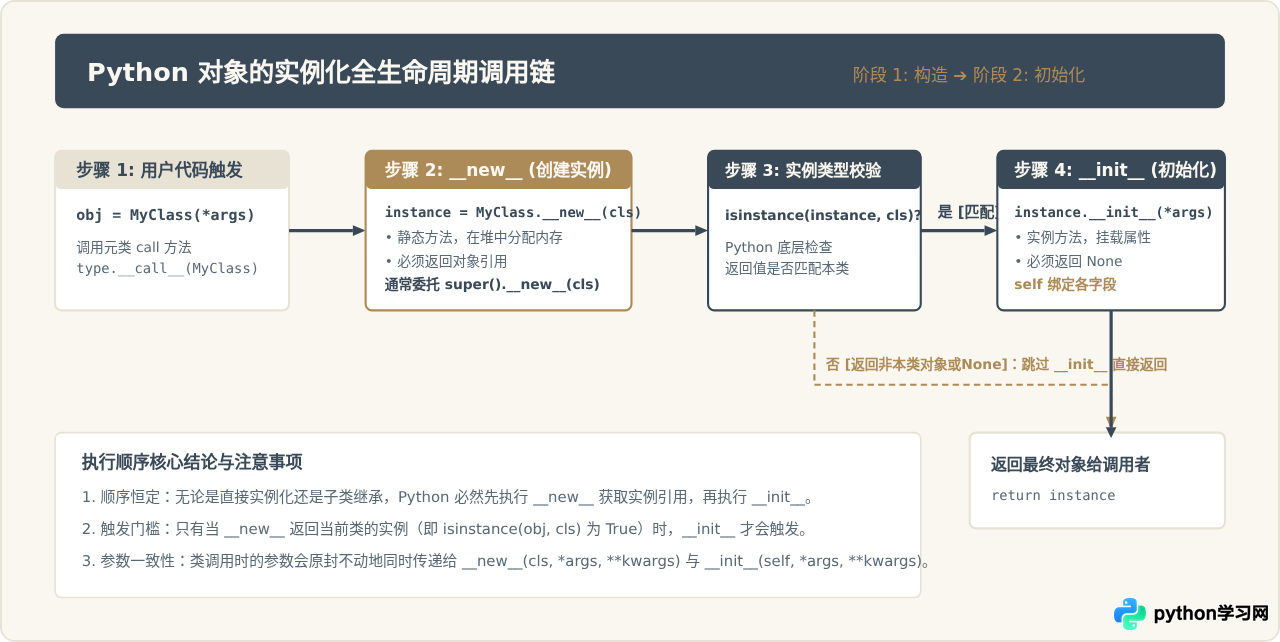Click the line '通常委托 super().__new__(cls)'
The image size is (1280, 642).
point(492,284)
